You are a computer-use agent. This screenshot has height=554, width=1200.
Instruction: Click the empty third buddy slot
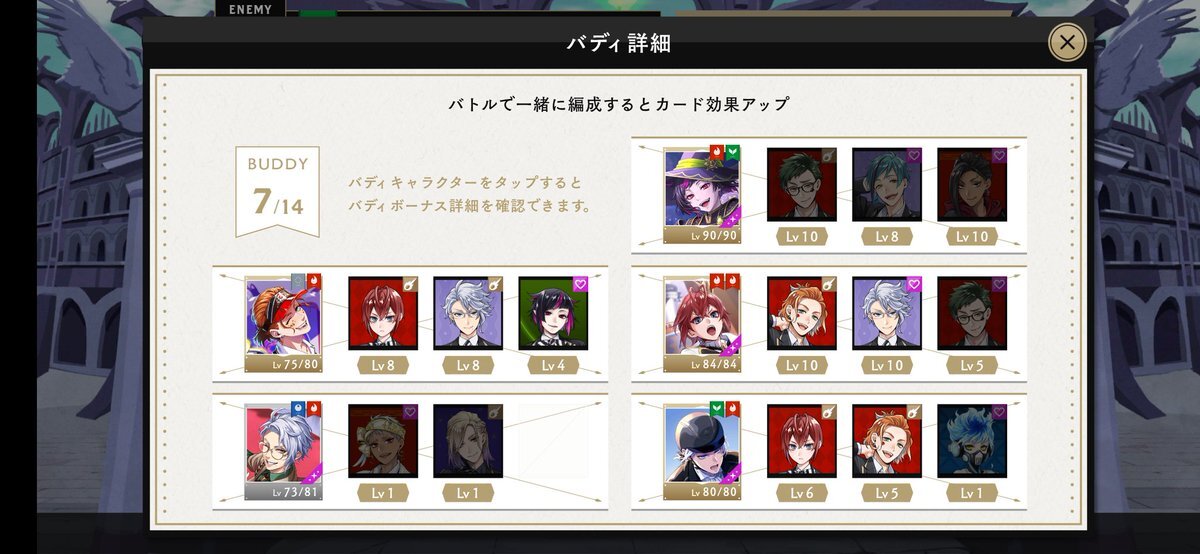[553, 440]
